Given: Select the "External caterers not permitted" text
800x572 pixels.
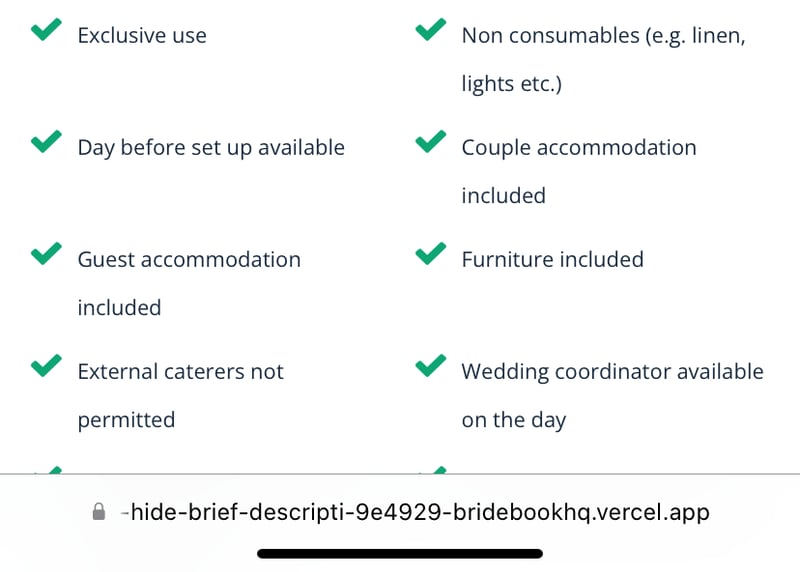Looking at the screenshot, I should [x=180, y=395].
